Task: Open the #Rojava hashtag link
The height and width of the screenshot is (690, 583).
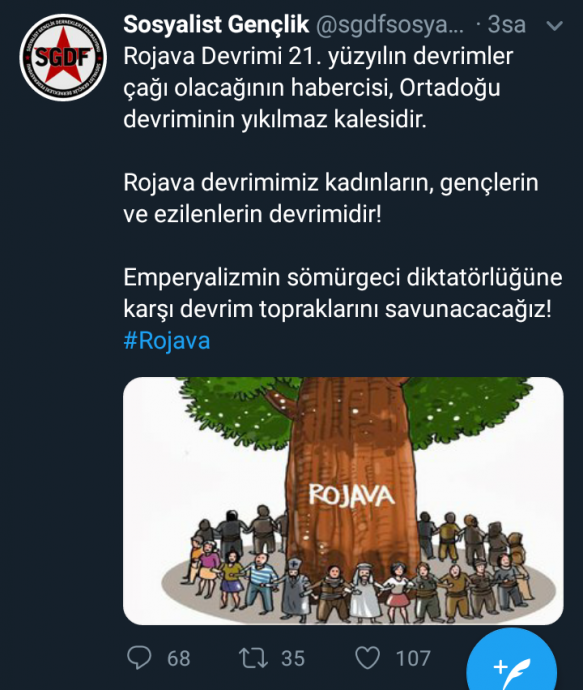Action: point(167,341)
